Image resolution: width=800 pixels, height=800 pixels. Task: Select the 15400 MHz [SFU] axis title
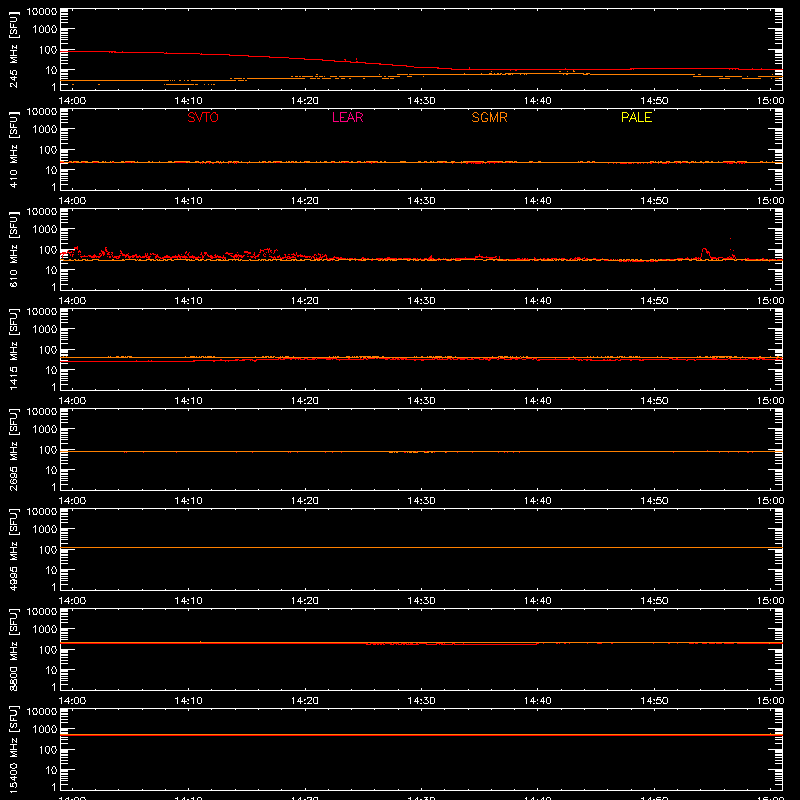[x=13, y=749]
